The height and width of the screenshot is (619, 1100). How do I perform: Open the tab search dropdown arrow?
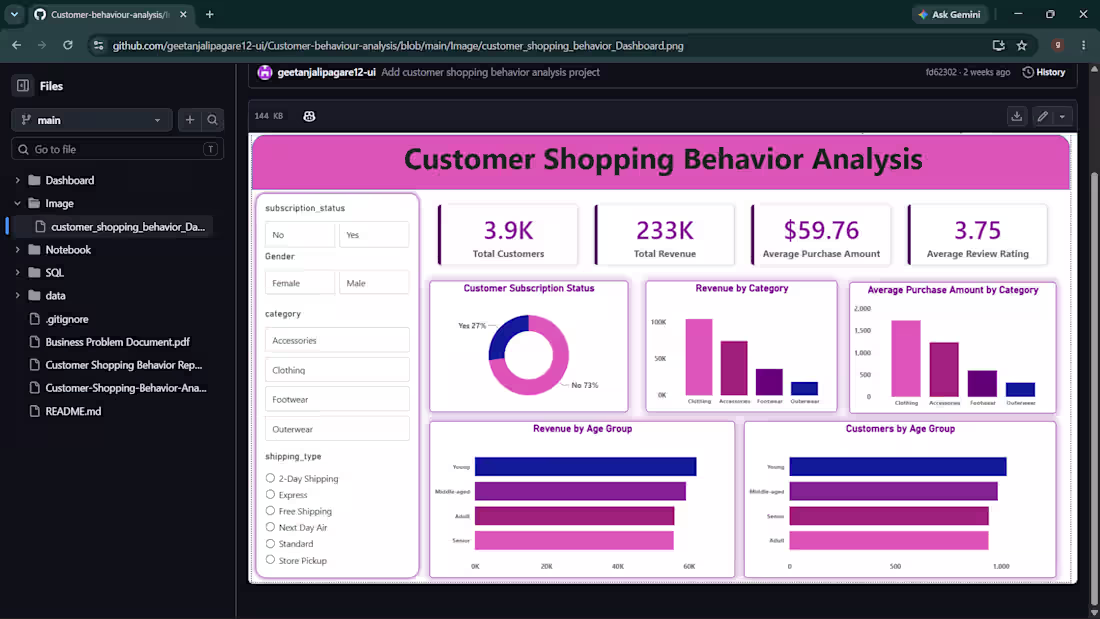tap(14, 14)
